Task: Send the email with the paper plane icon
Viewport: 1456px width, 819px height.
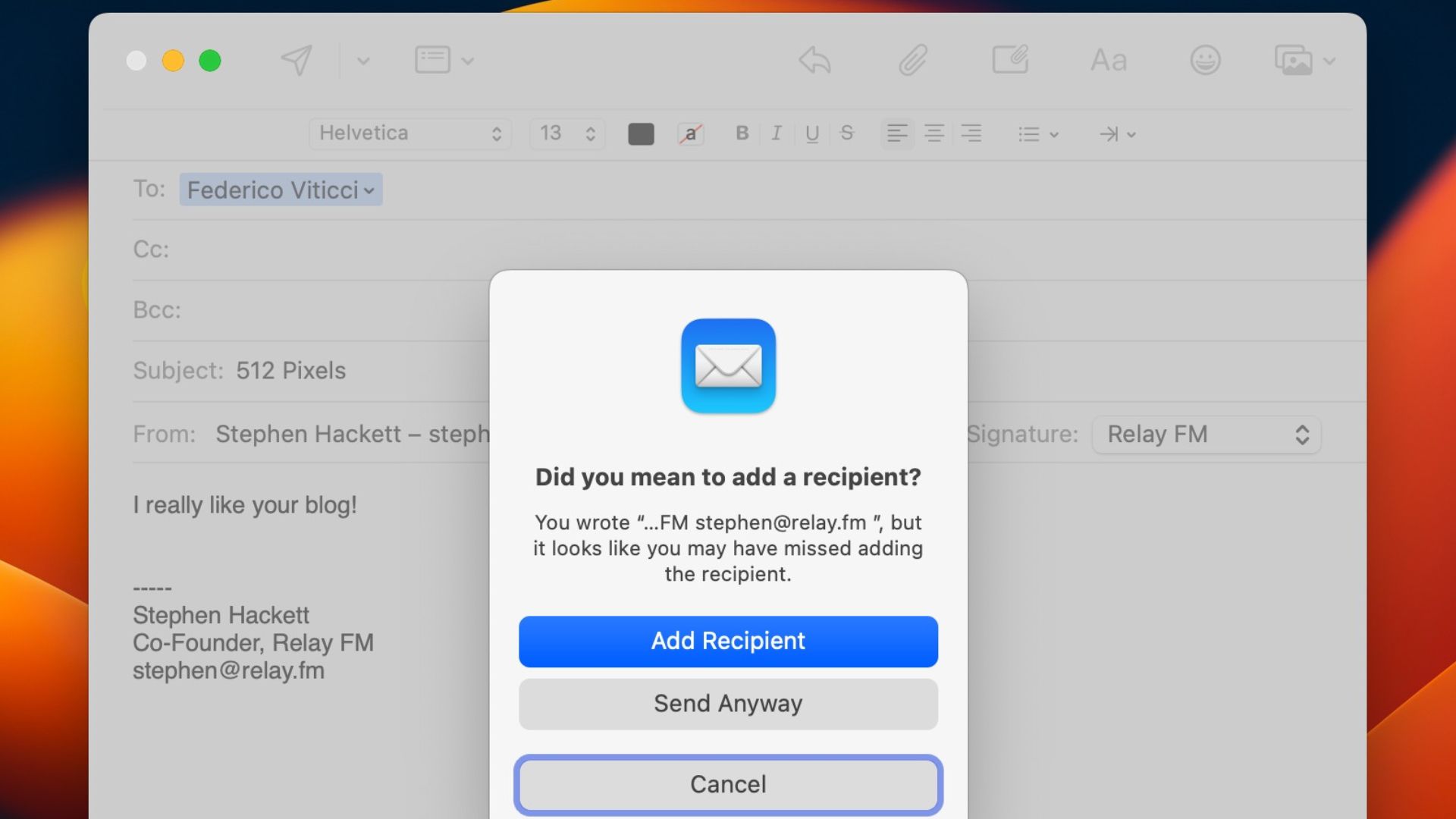Action: (296, 60)
